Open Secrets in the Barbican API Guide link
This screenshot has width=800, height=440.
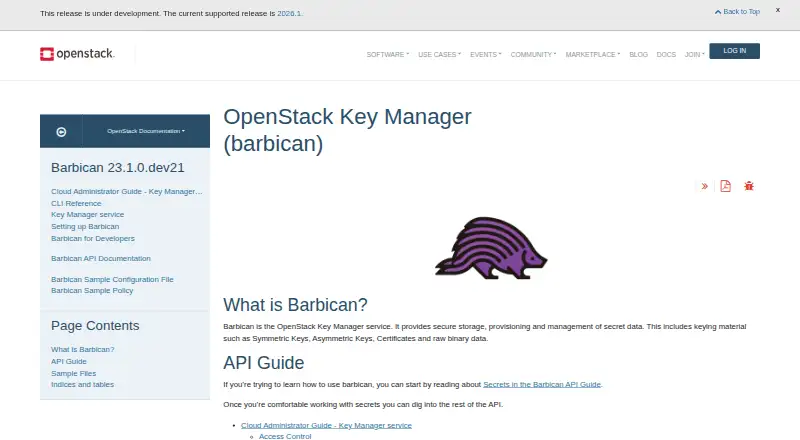click(542, 384)
